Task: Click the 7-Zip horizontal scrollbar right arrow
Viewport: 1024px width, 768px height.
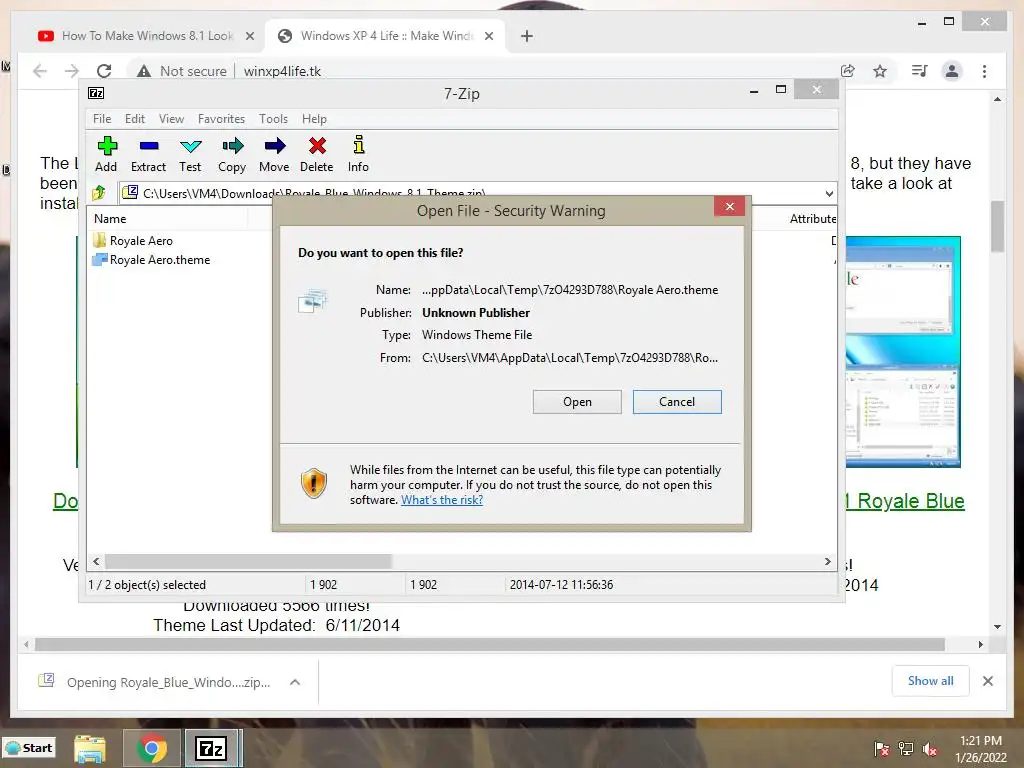Action: [827, 562]
